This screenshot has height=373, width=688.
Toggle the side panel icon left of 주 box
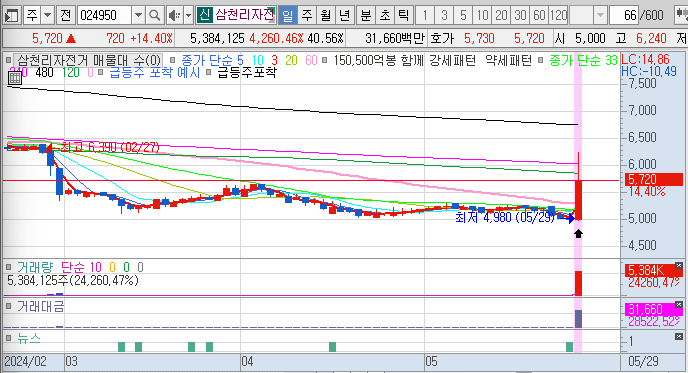click(x=11, y=16)
